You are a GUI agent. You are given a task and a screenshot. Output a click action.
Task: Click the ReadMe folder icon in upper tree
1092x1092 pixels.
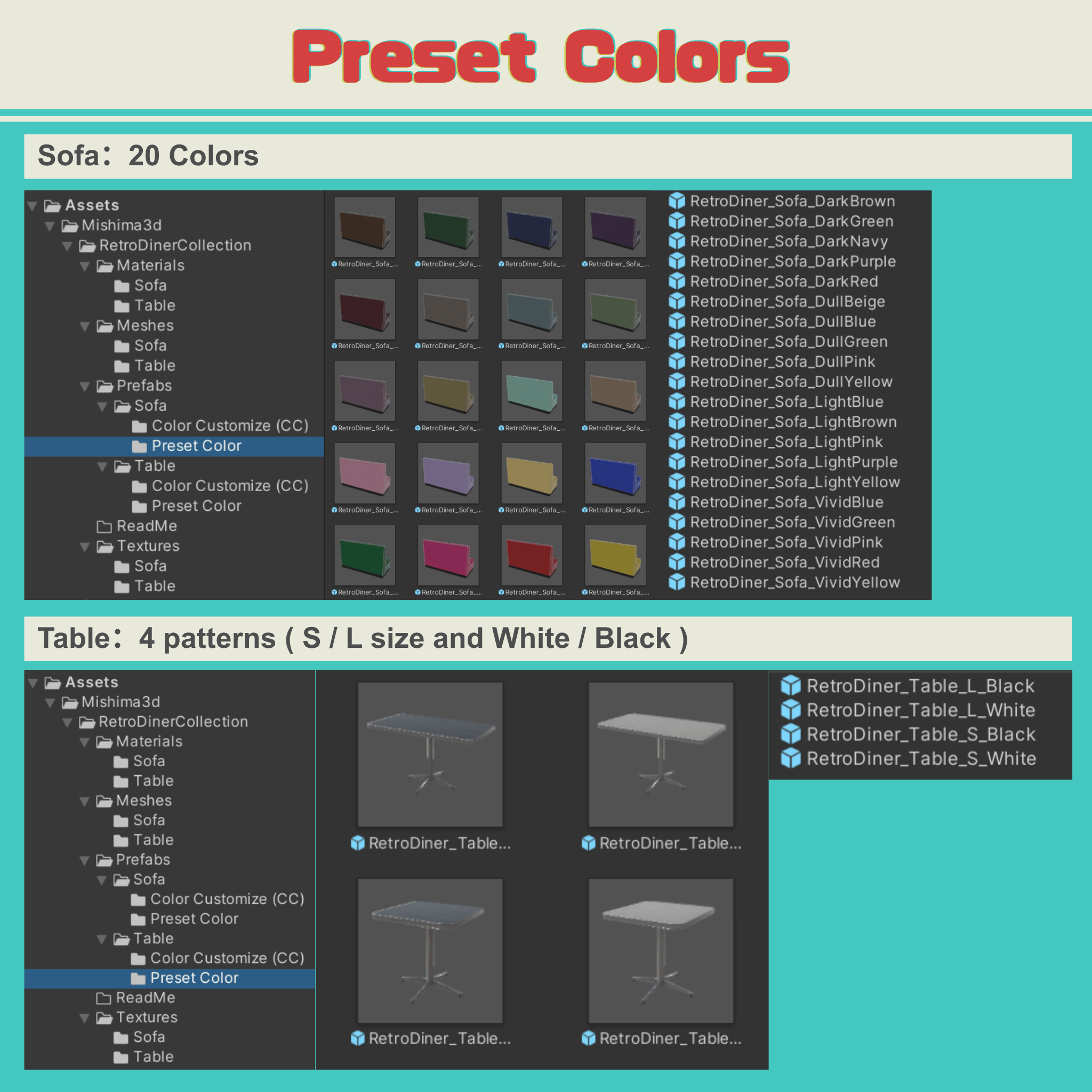(x=104, y=526)
